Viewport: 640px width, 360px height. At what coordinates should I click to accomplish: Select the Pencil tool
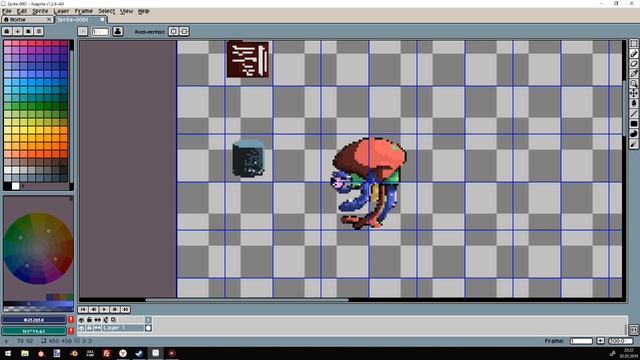click(633, 53)
